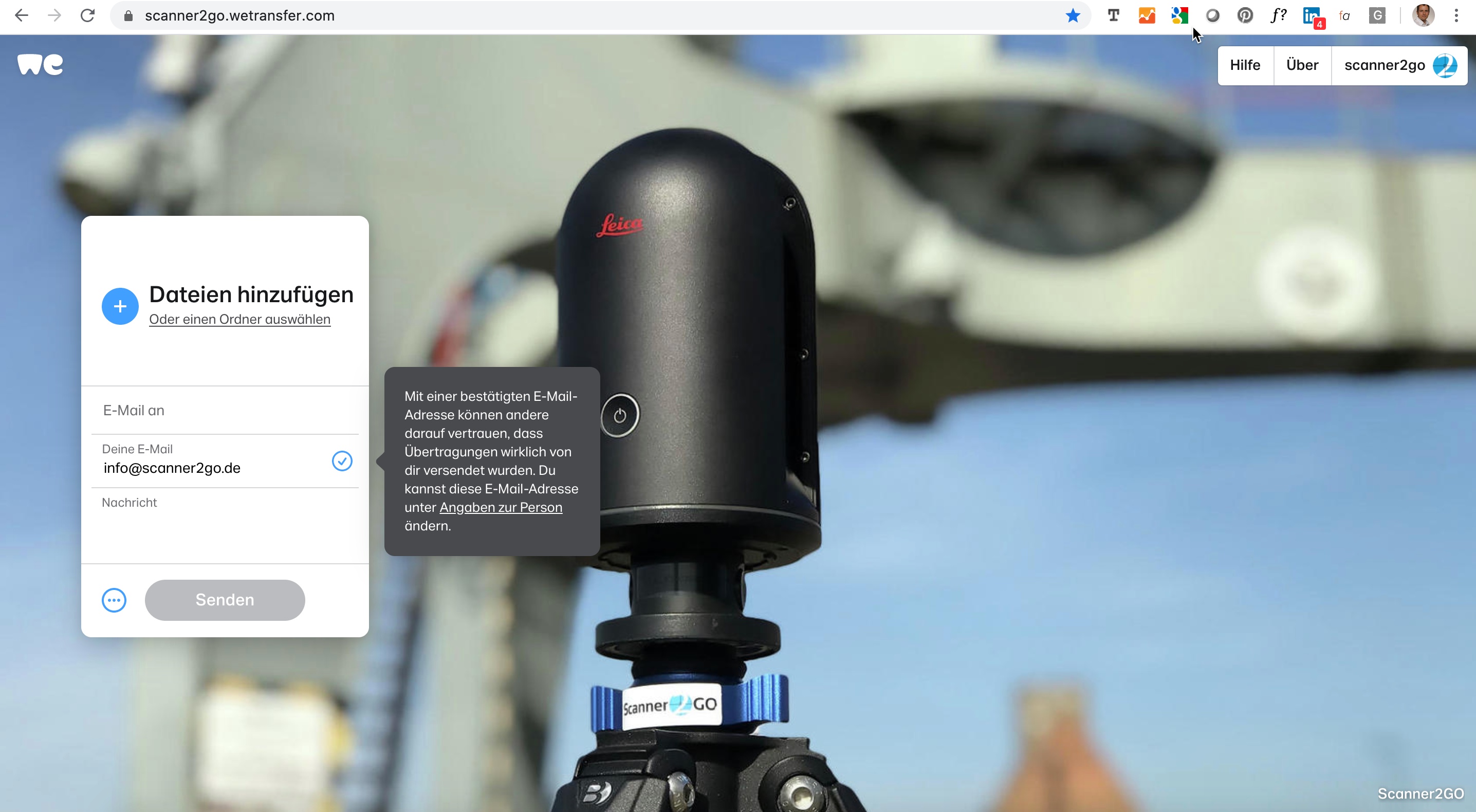1476x812 pixels.
Task: Open the f? font extension
Action: coord(1278,15)
